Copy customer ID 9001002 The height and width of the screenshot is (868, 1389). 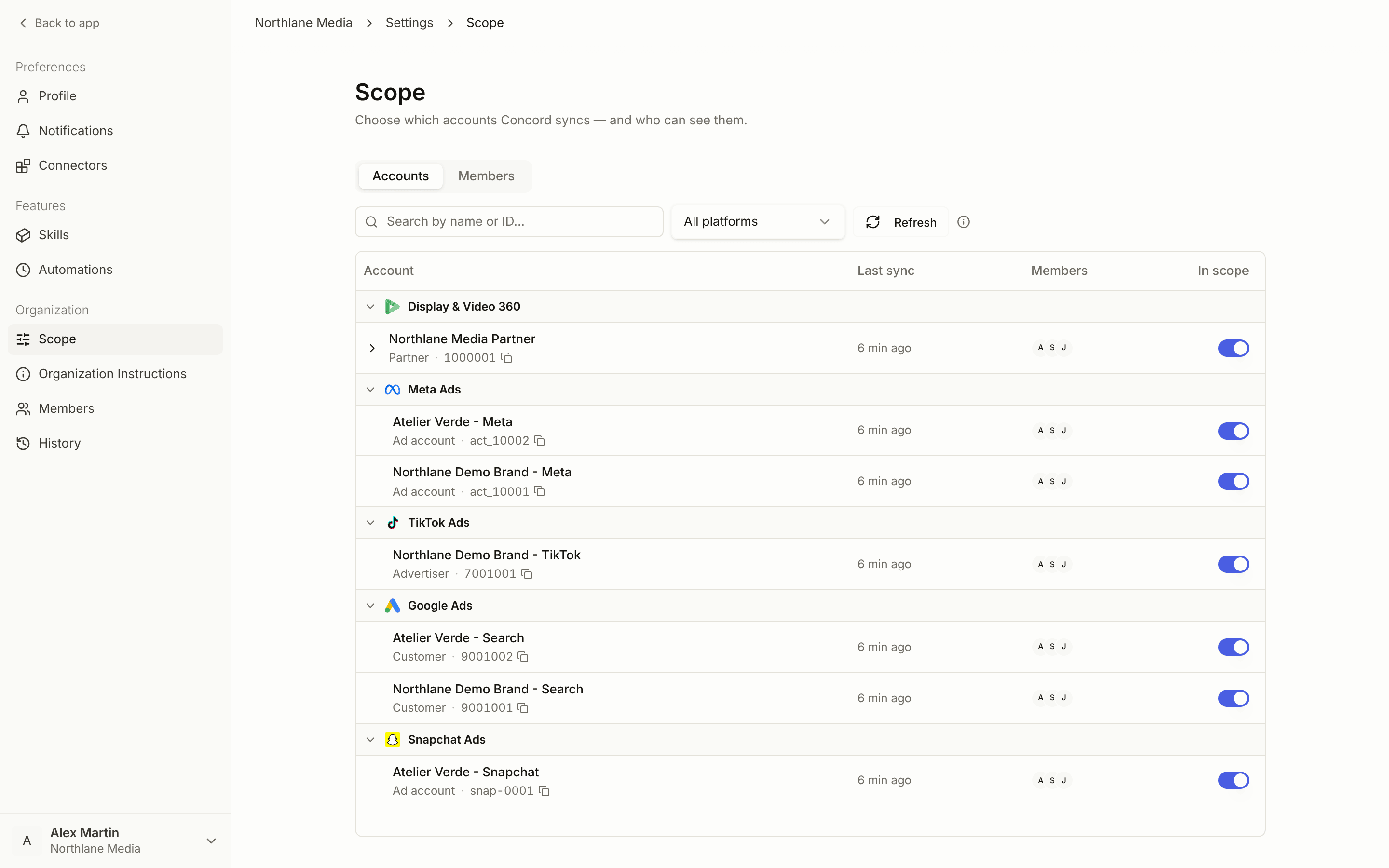pos(523,657)
